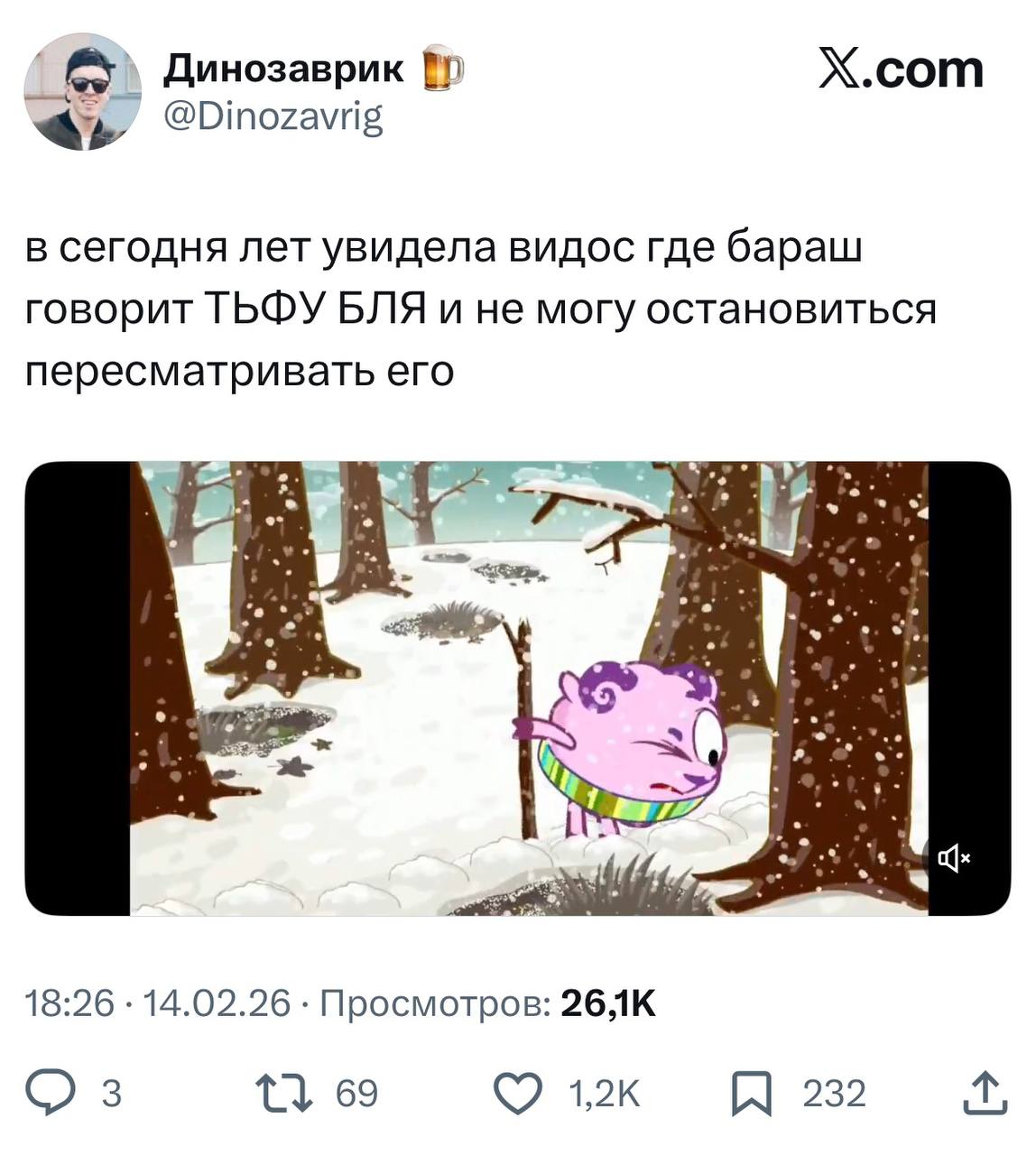Image resolution: width=1036 pixels, height=1155 pixels.
Task: Open Динозаврик profile avatar
Action: (x=82, y=92)
